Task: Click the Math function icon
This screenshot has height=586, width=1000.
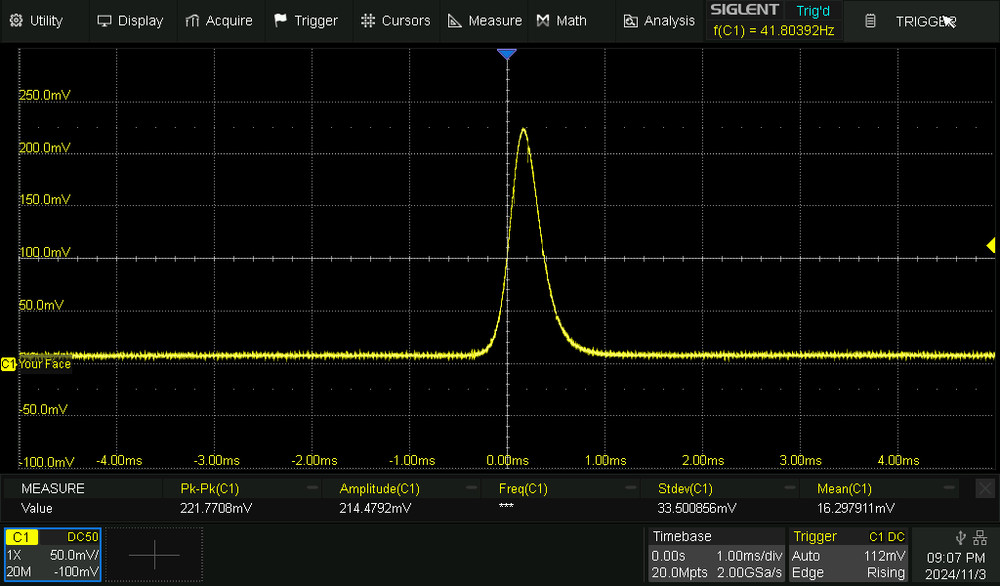Action: 542,20
